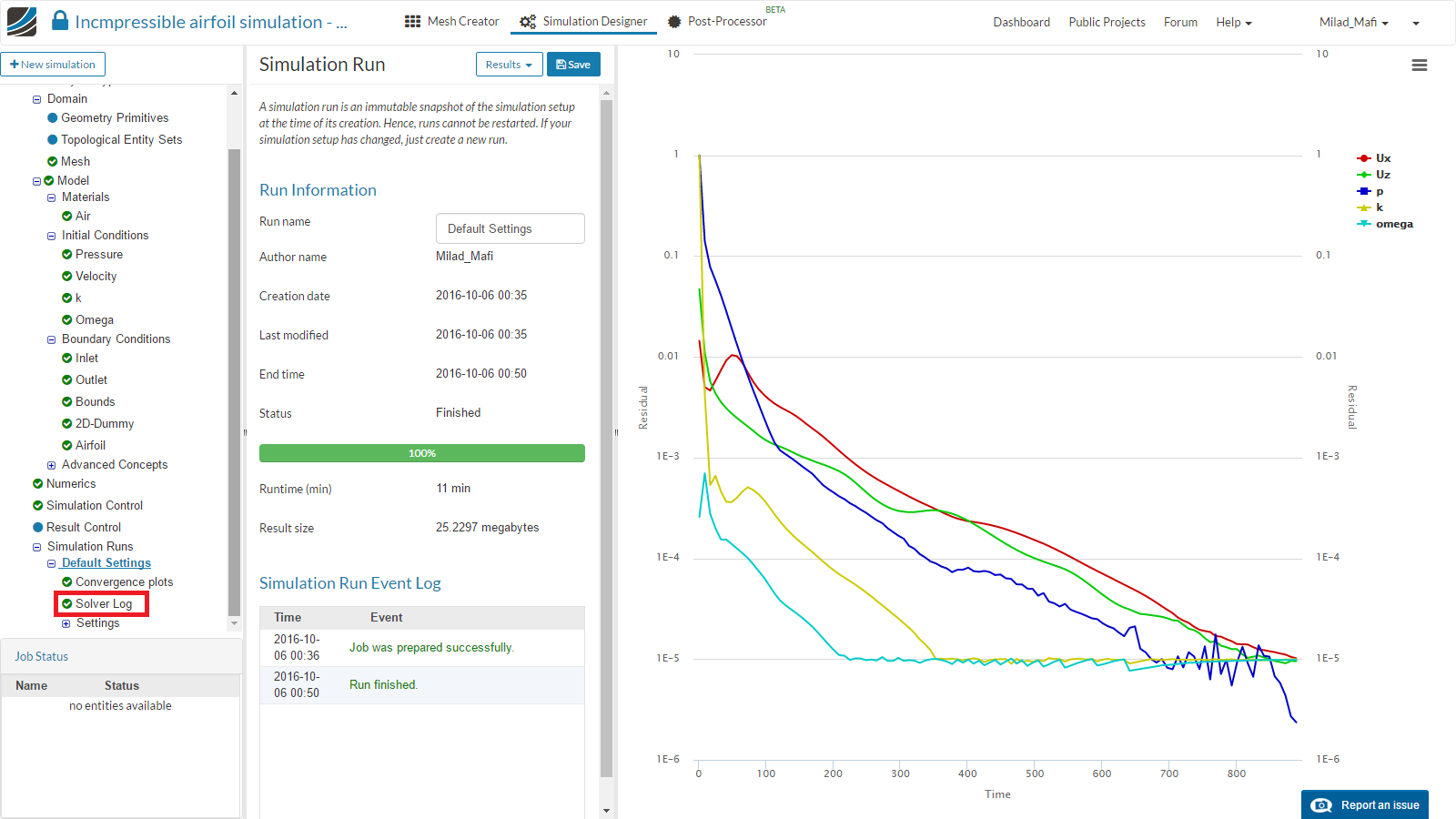Hide the omega series via legend
Viewport: 1456px width, 819px height.
click(x=1393, y=224)
